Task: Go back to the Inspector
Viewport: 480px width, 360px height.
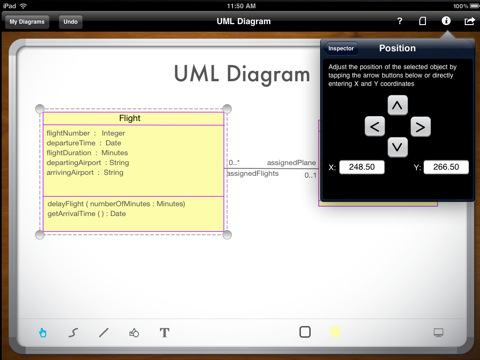Action: tap(341, 48)
